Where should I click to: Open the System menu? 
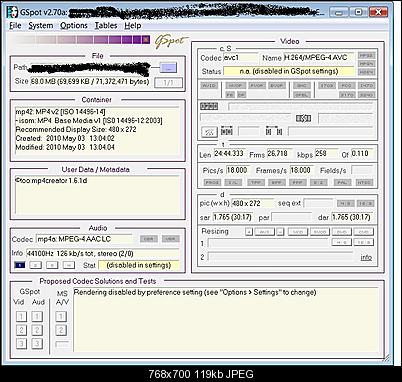tap(41, 26)
